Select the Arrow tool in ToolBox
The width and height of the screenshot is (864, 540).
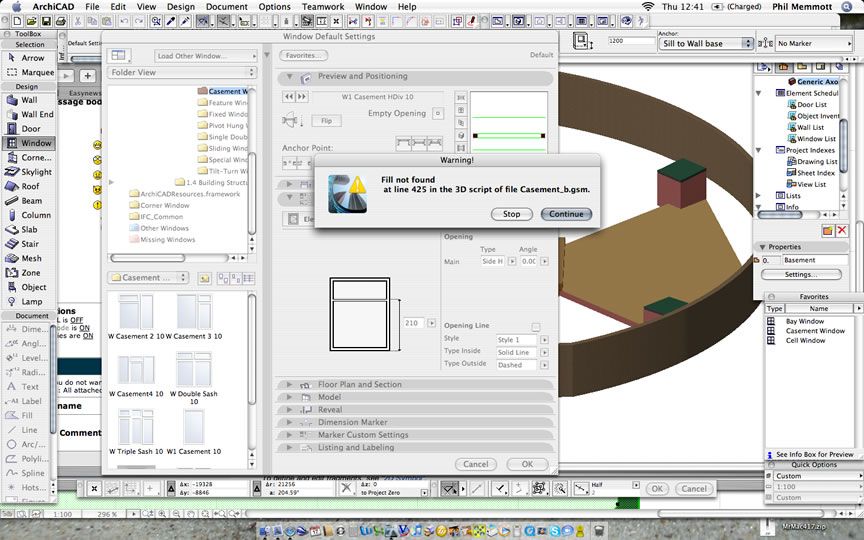pyautogui.click(x=28, y=58)
